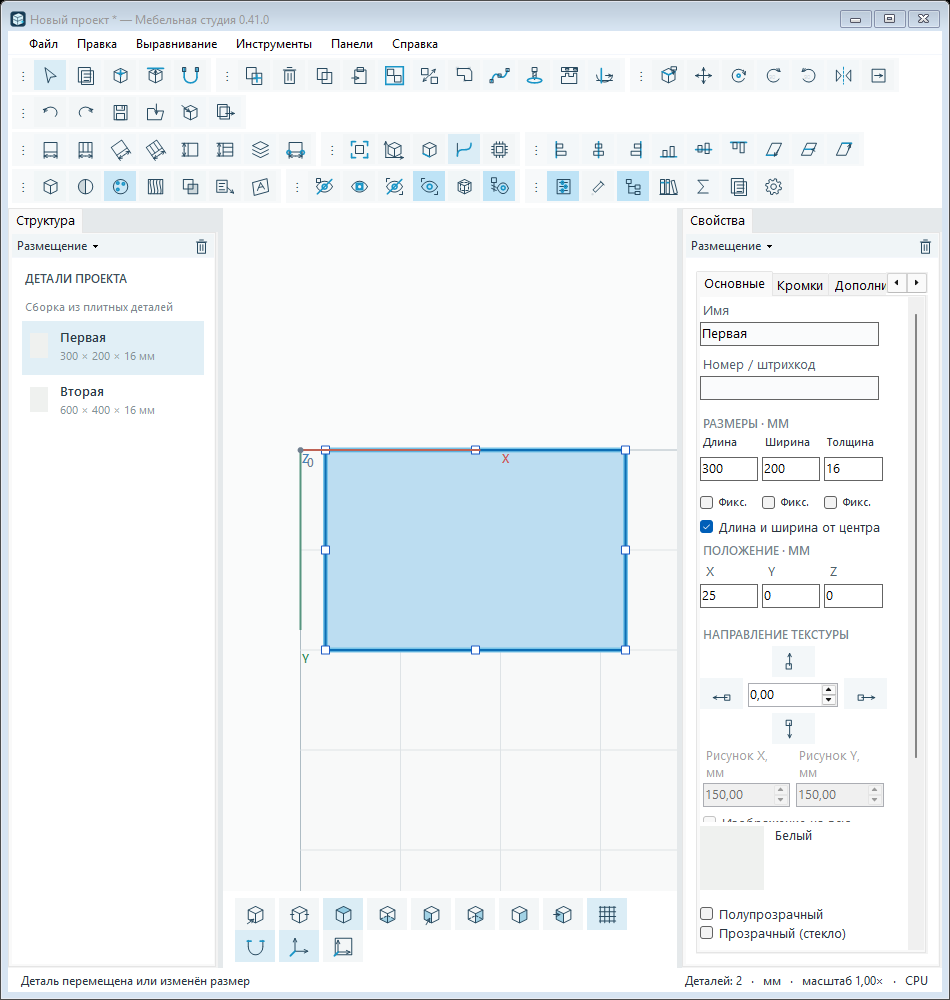The height and width of the screenshot is (1000, 950).
Task: Click the trash button in the Структура panel header
Action: (201, 246)
